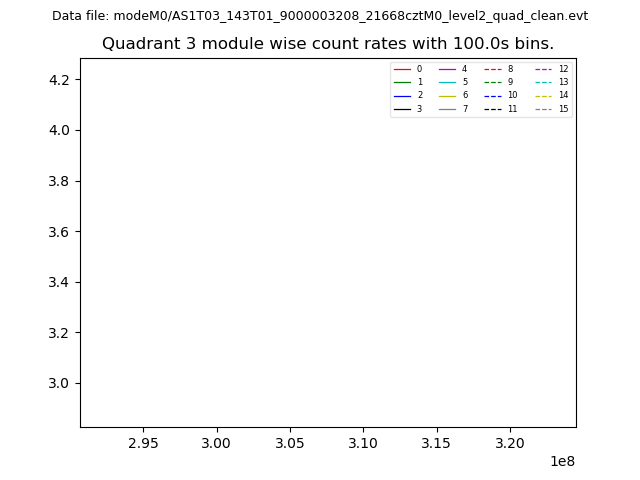This screenshot has width=640, height=480.
Task: Click the data file path text at top
Action: click(320, 16)
